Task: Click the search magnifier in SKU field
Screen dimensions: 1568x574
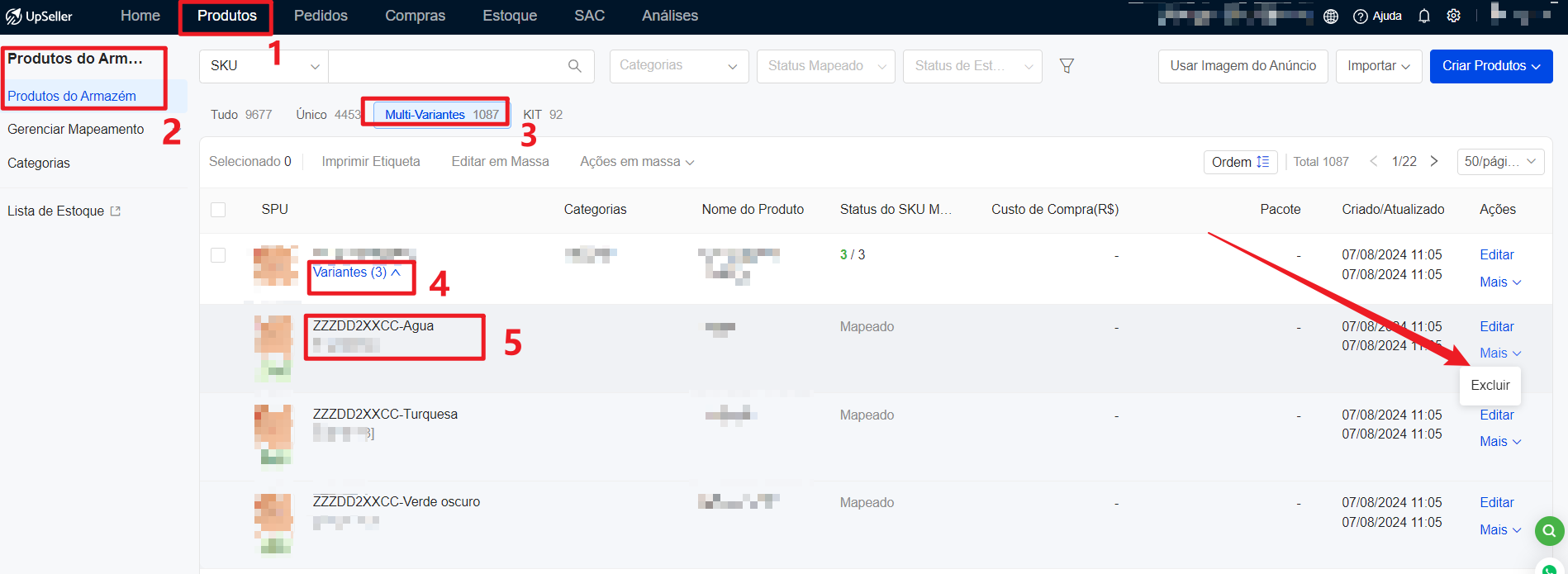Action: point(575,66)
